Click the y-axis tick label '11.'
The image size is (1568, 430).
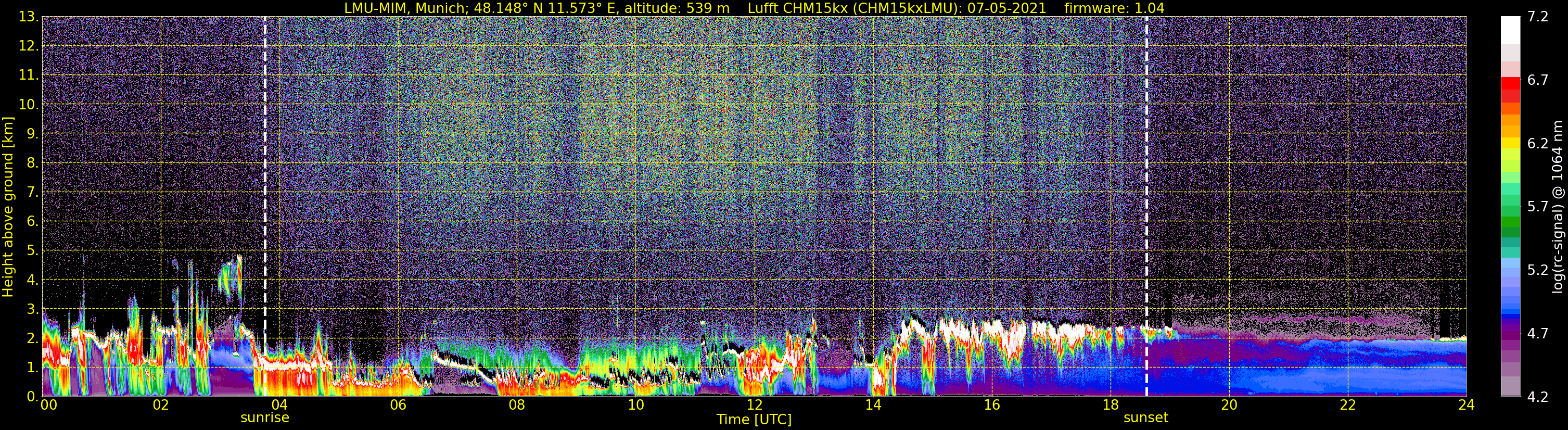pyautogui.click(x=29, y=75)
